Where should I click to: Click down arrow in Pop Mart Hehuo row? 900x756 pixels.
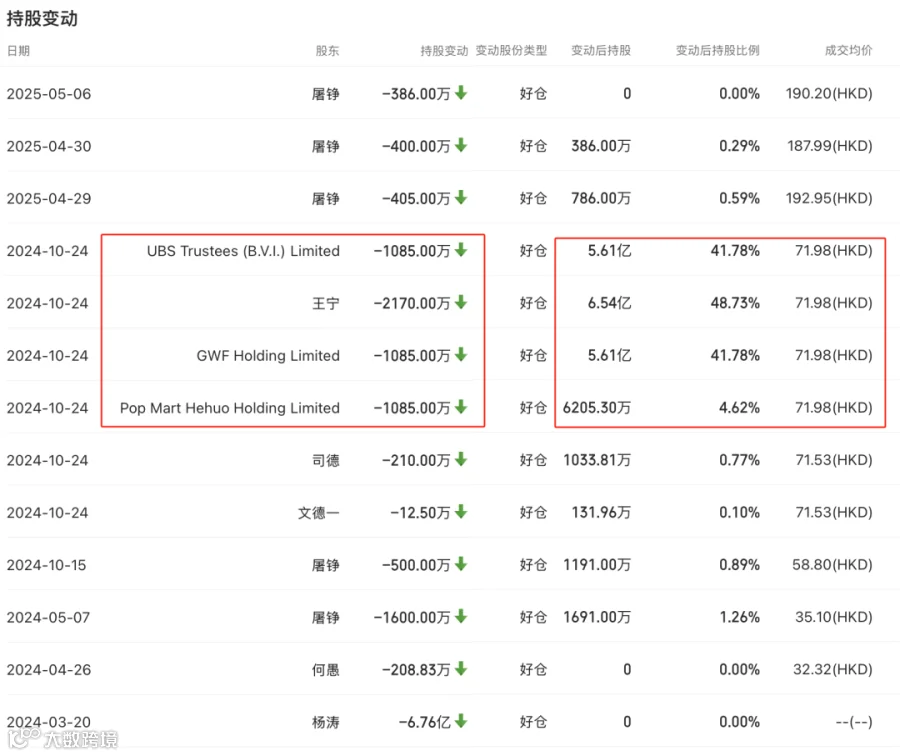pyautogui.click(x=461, y=407)
